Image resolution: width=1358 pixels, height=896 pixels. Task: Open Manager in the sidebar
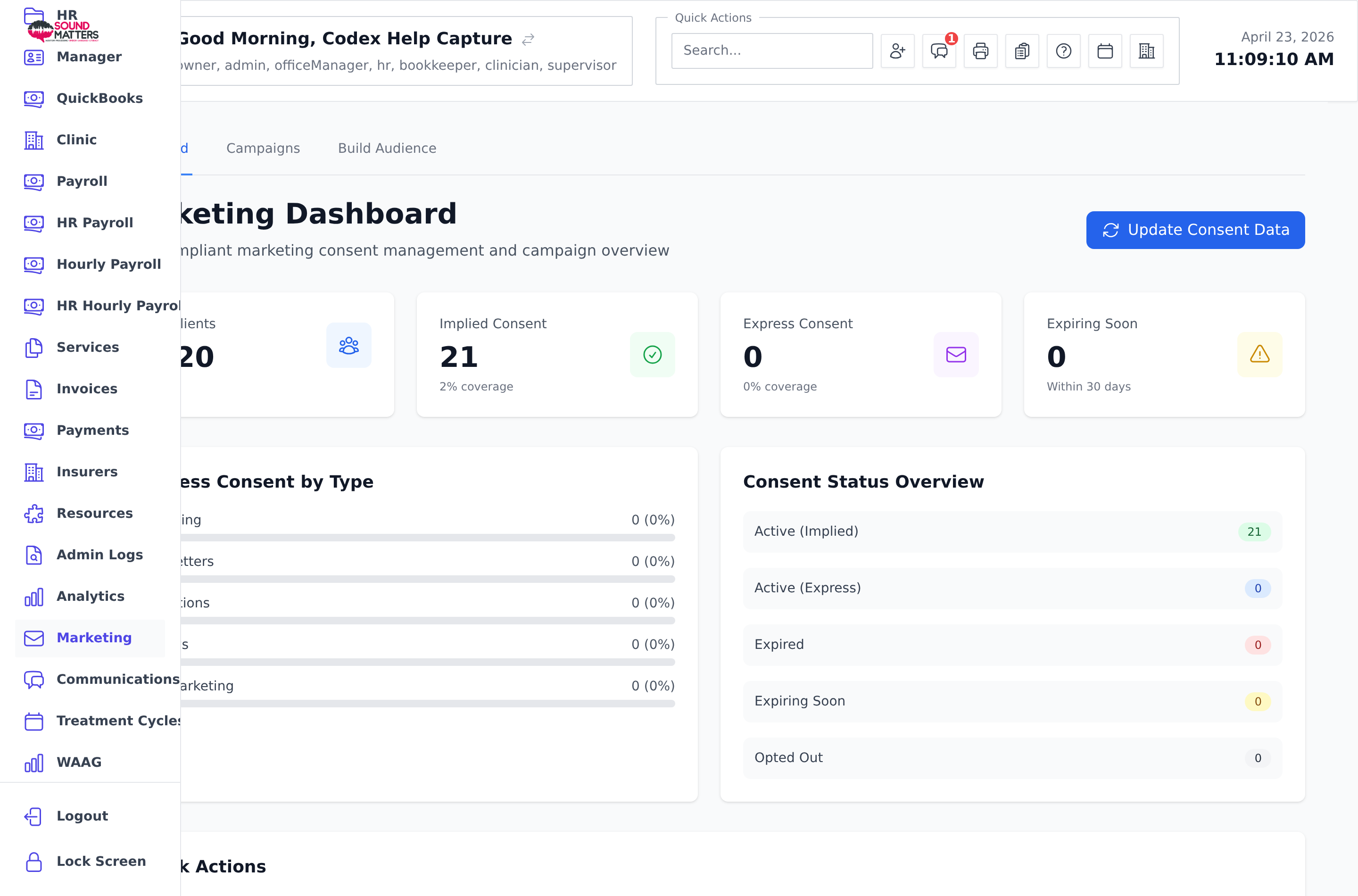(90, 57)
